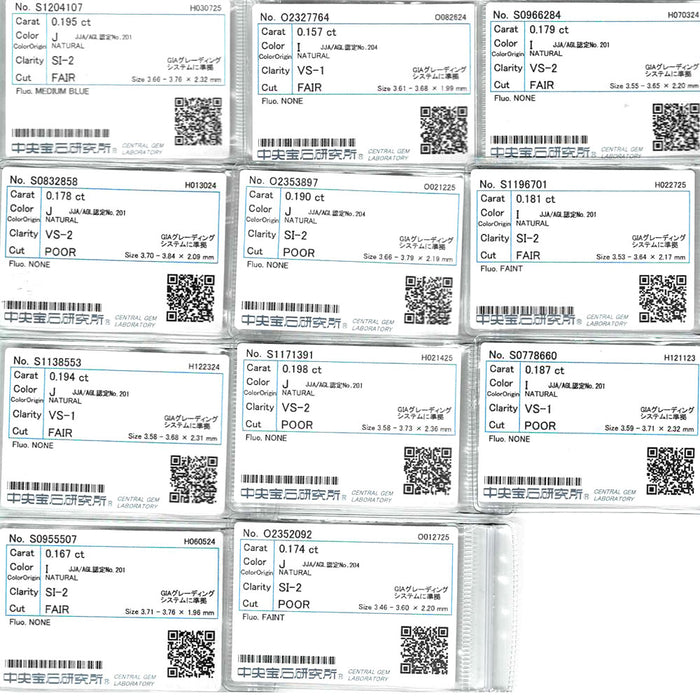Viewport: 700px width, 700px height.
Task: Click the QR code on card S0778660
Action: pyautogui.click(x=671, y=471)
